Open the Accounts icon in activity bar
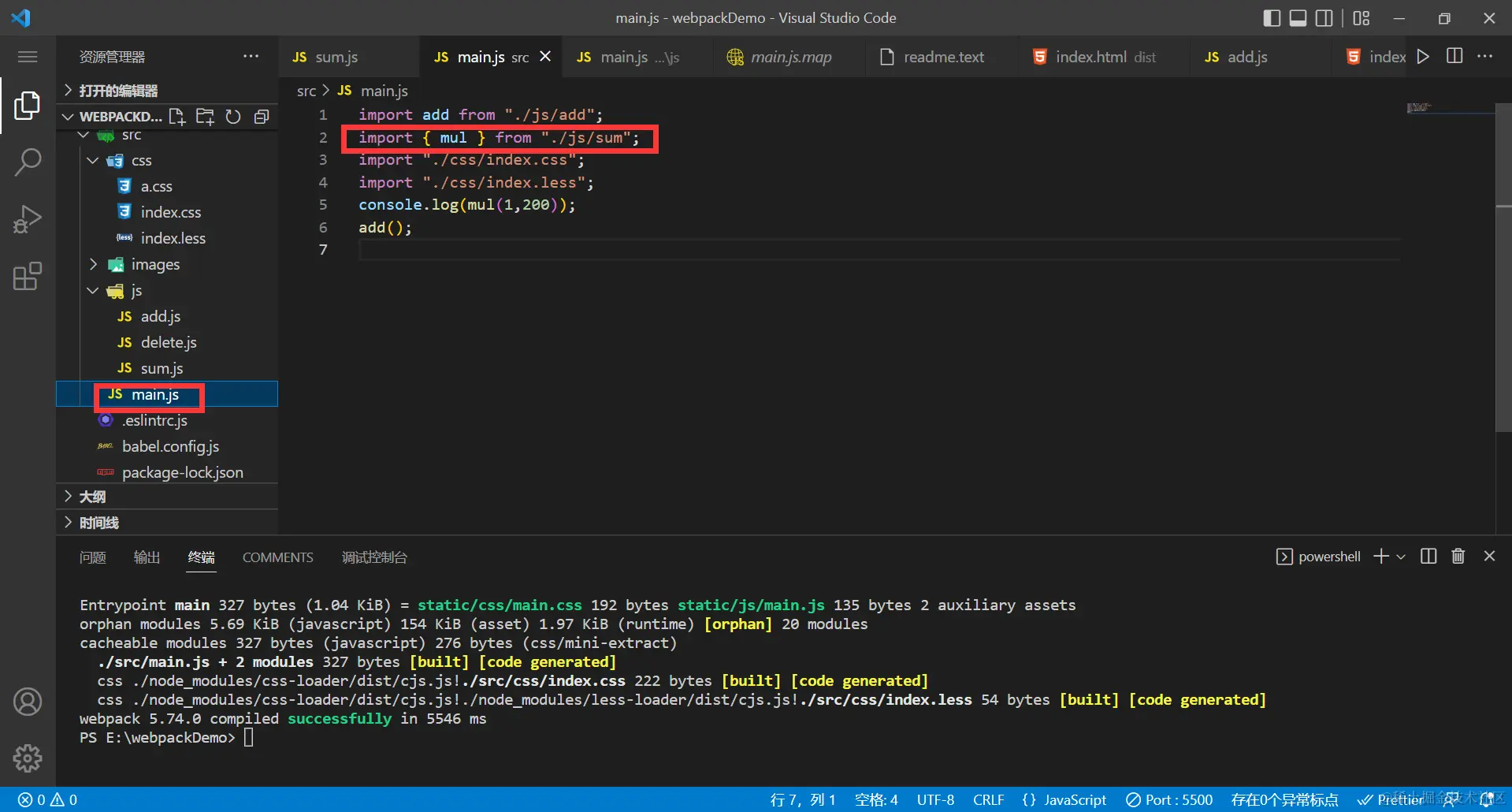This screenshot has height=812, width=1512. [x=28, y=701]
